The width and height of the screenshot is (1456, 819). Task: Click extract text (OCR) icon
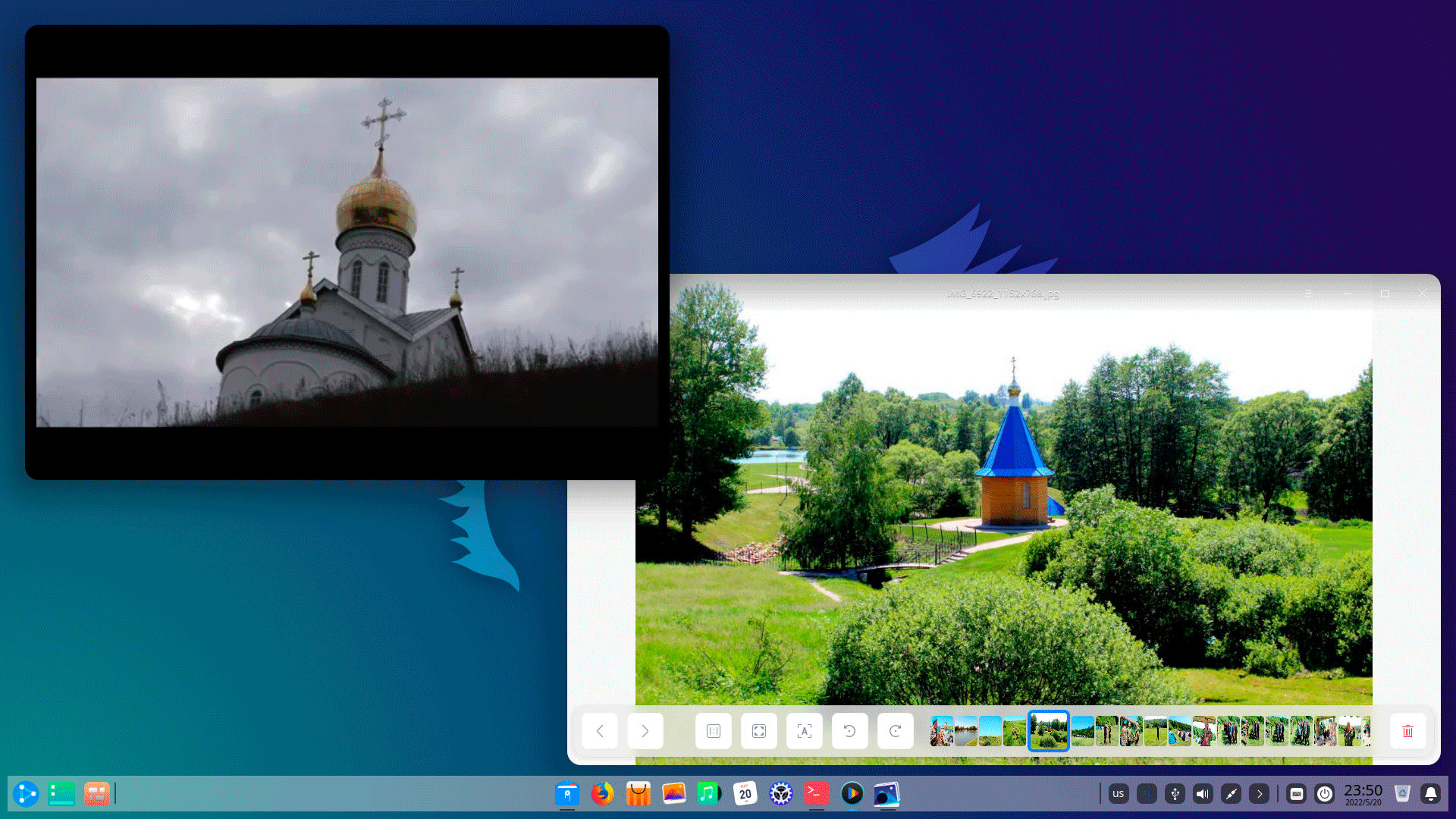coord(805,731)
